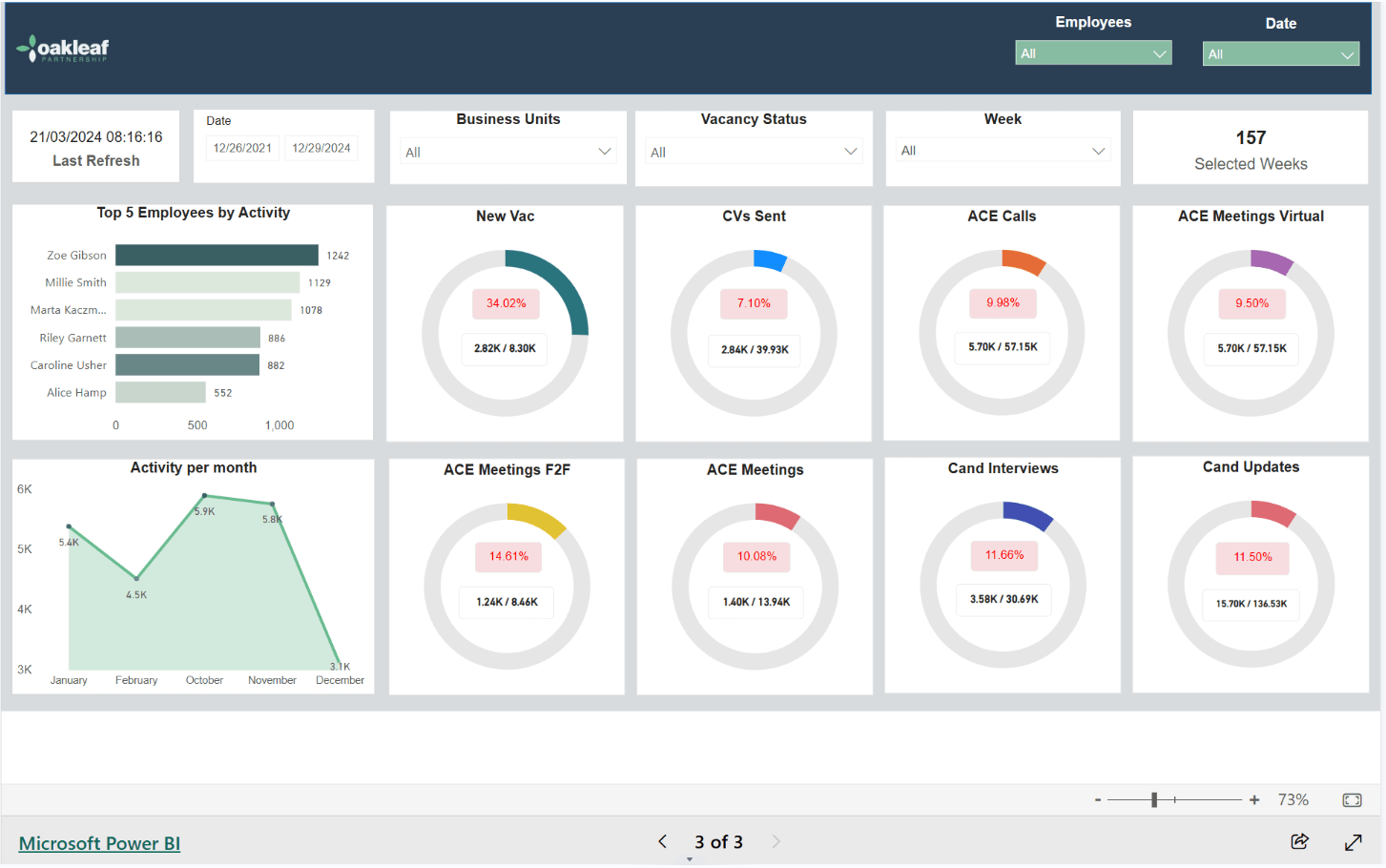Expand the Vacancy Status dropdown
The width and height of the screenshot is (1386, 868).
click(754, 152)
